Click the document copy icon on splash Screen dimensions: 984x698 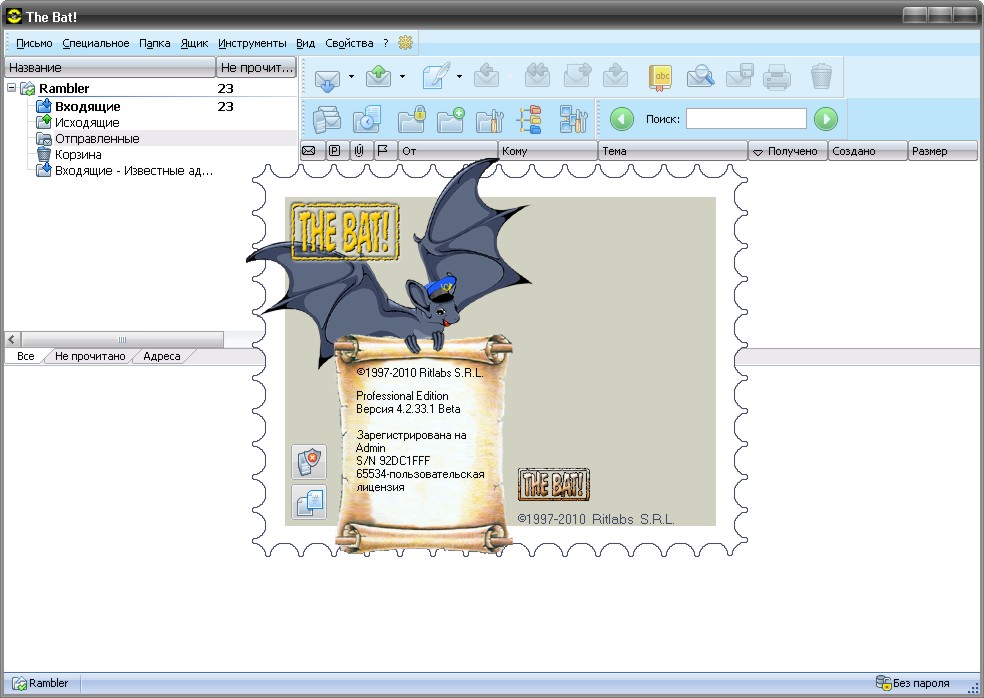click(309, 502)
